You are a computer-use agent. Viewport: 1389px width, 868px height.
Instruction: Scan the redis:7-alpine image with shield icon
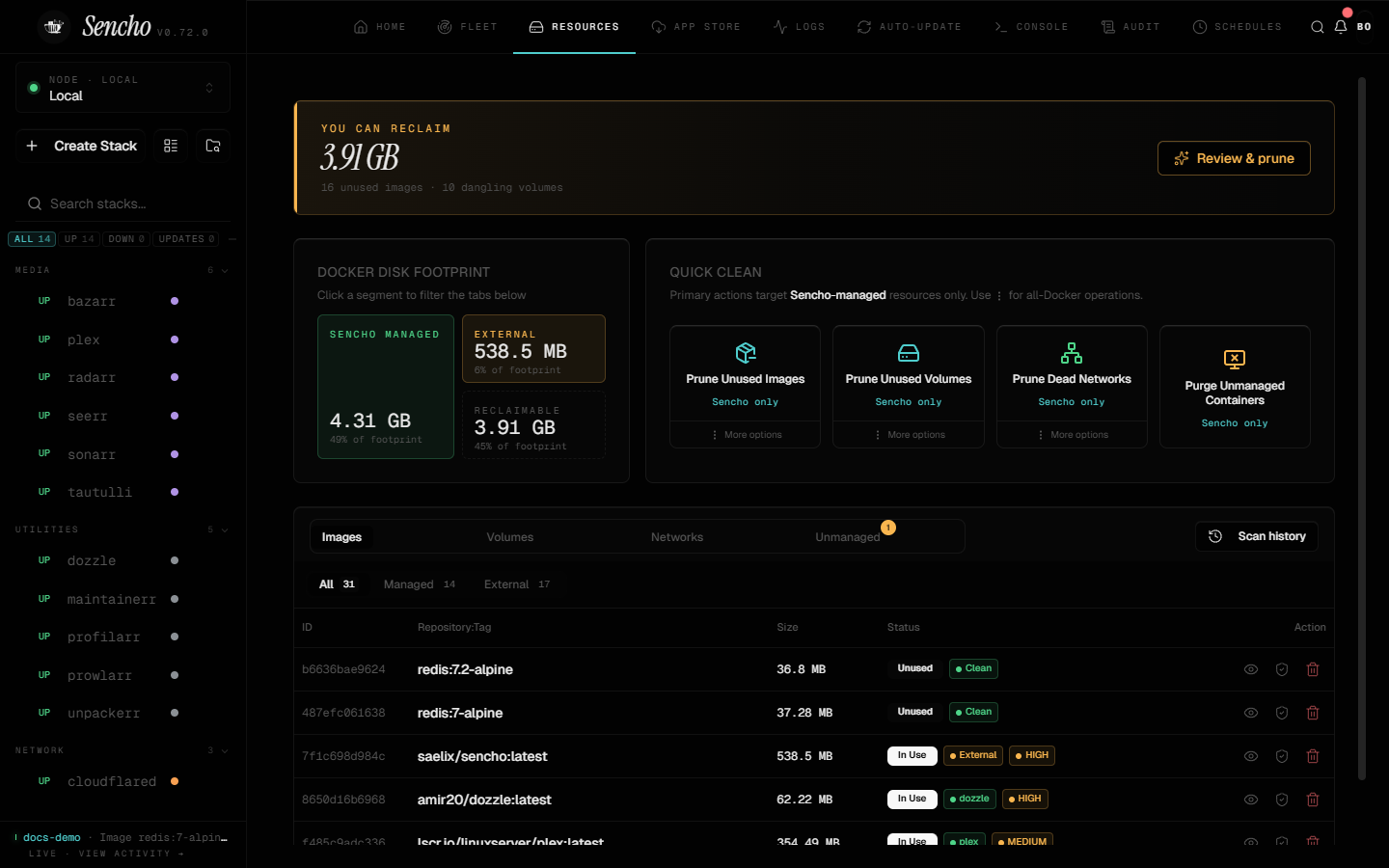tap(1282, 713)
